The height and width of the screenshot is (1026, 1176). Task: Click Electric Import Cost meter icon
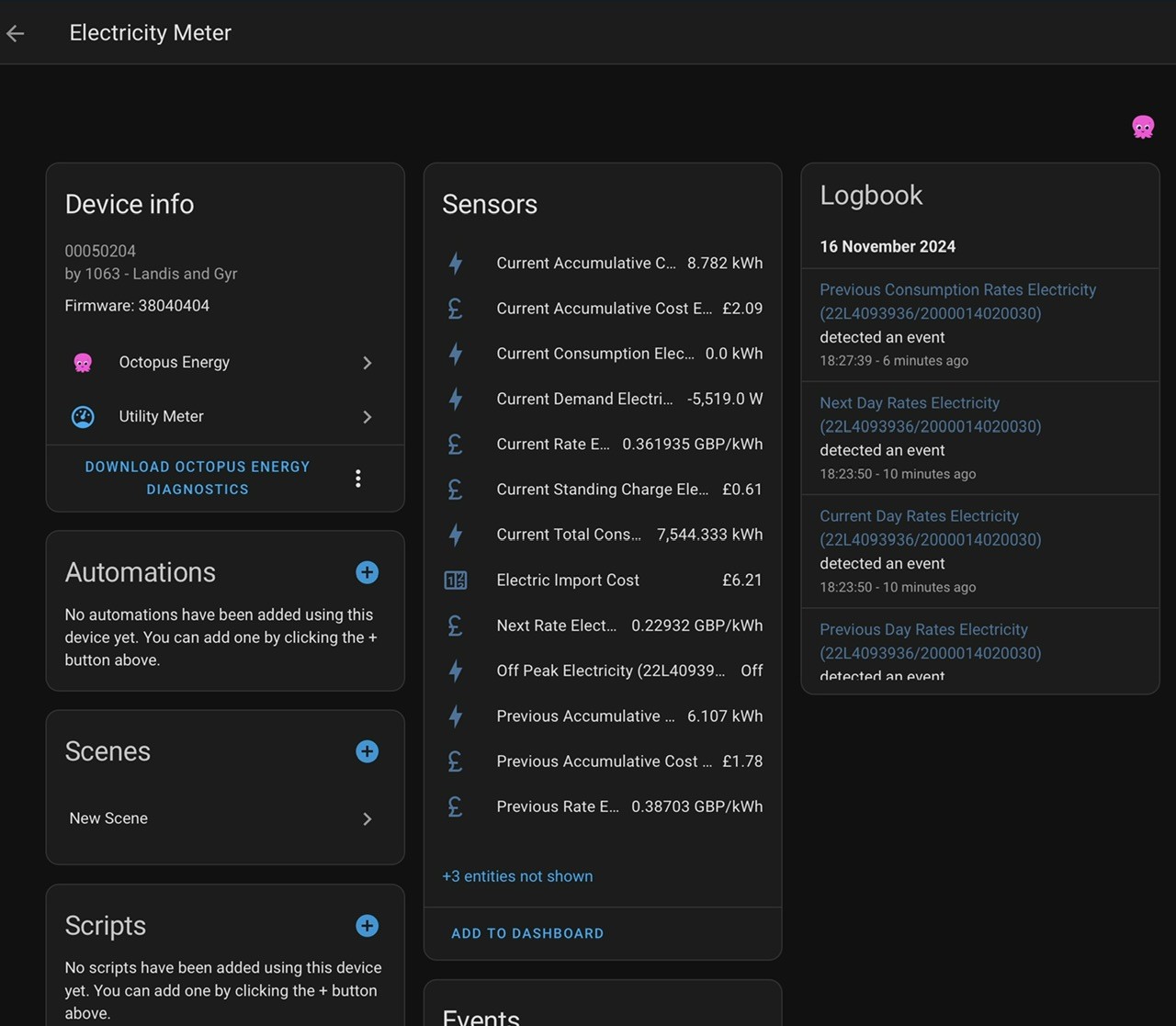tap(456, 581)
